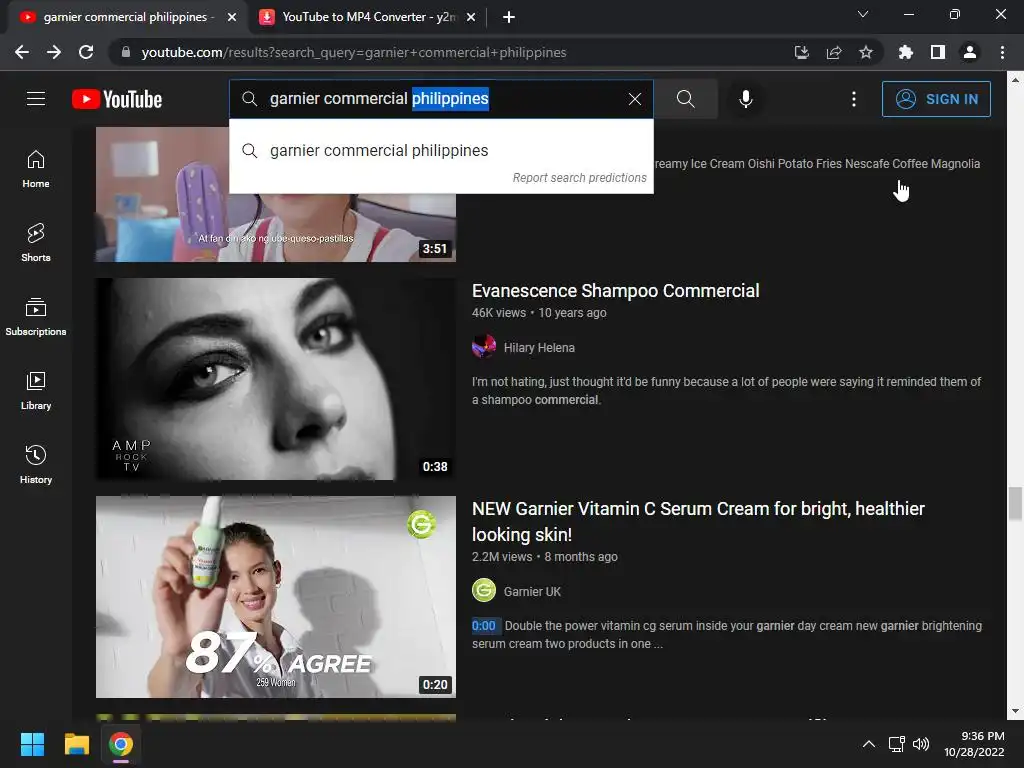Click the Chrome taskbar icon
This screenshot has height=768, width=1024.
(121, 744)
